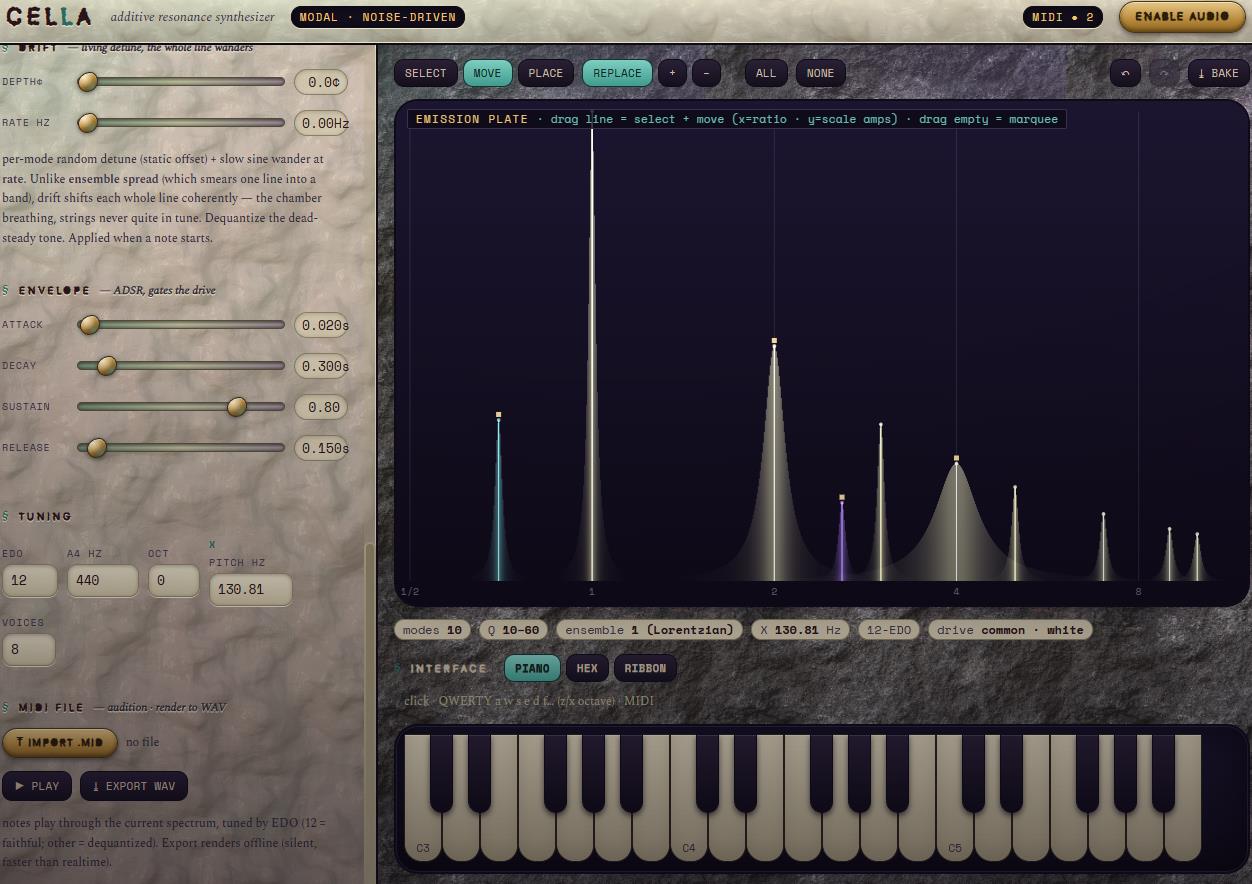
Task: Click the ATTACK slider knob
Action: [90, 325]
